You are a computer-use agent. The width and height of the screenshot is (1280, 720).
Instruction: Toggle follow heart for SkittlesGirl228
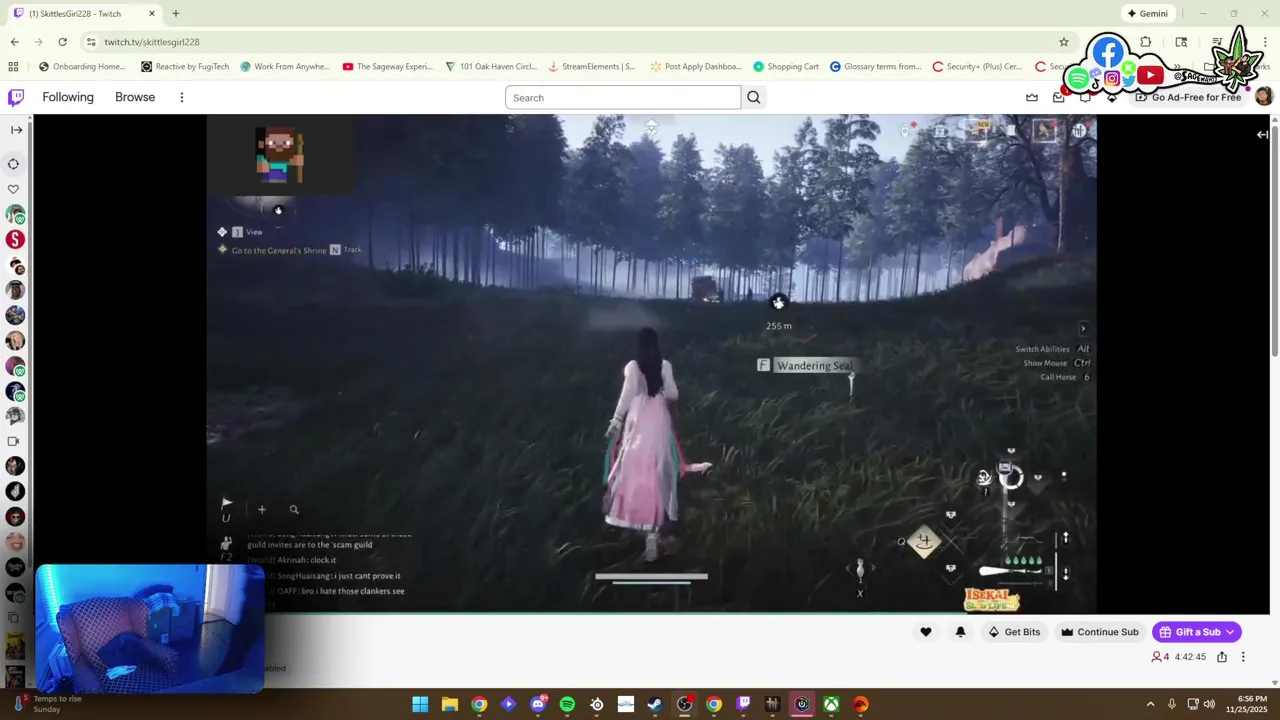pos(925,632)
